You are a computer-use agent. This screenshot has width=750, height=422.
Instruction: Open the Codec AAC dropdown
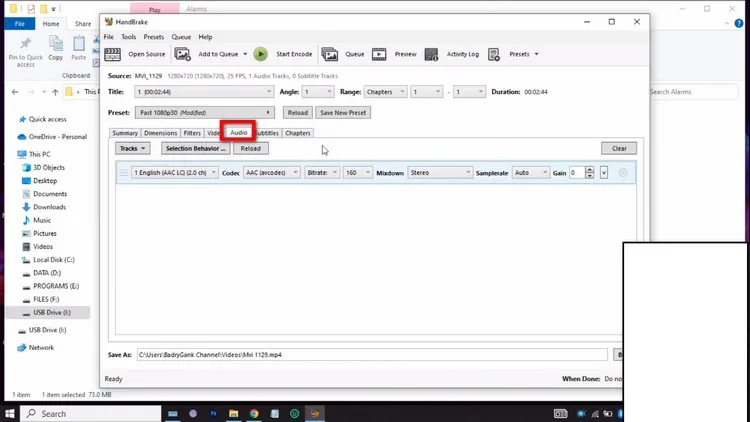272,173
